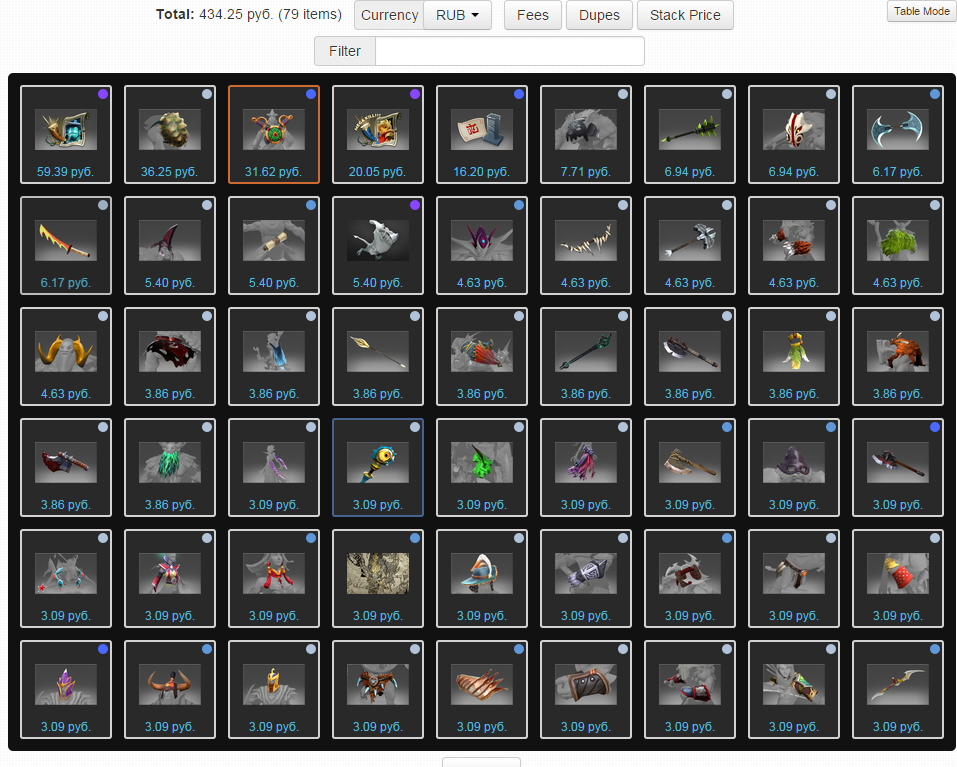Select the scroll and tablet item, 16.20 руб.
The image size is (957, 767).
click(x=482, y=134)
